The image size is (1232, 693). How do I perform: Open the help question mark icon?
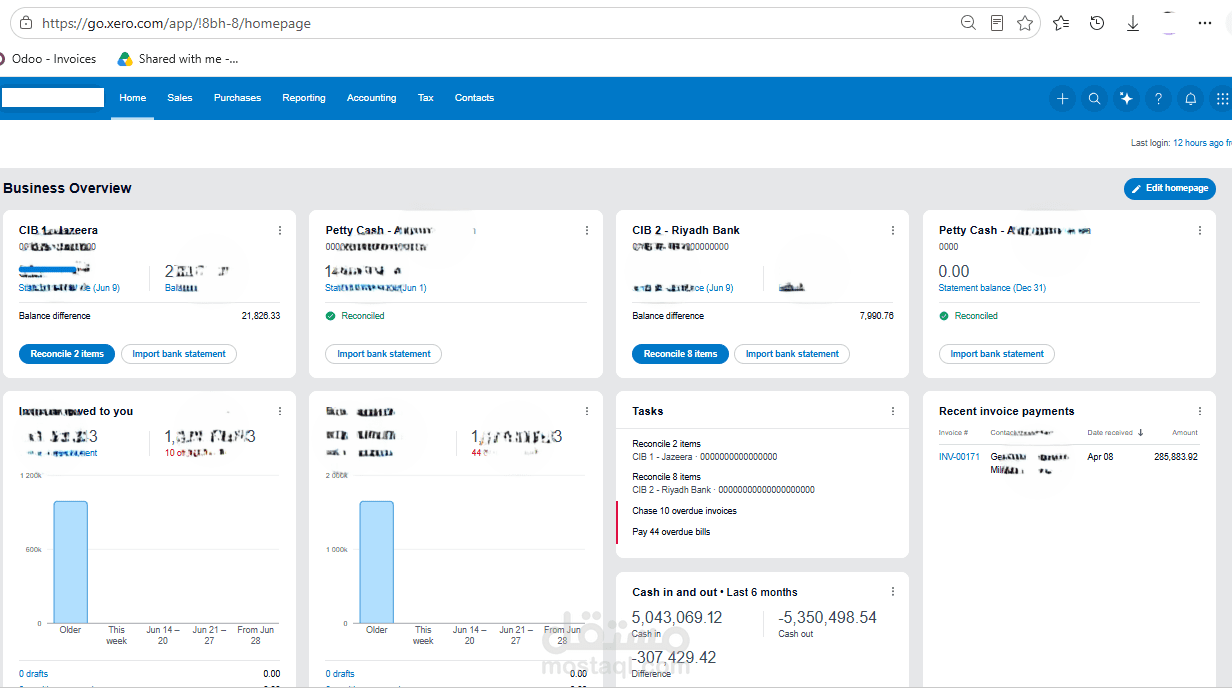1158,98
